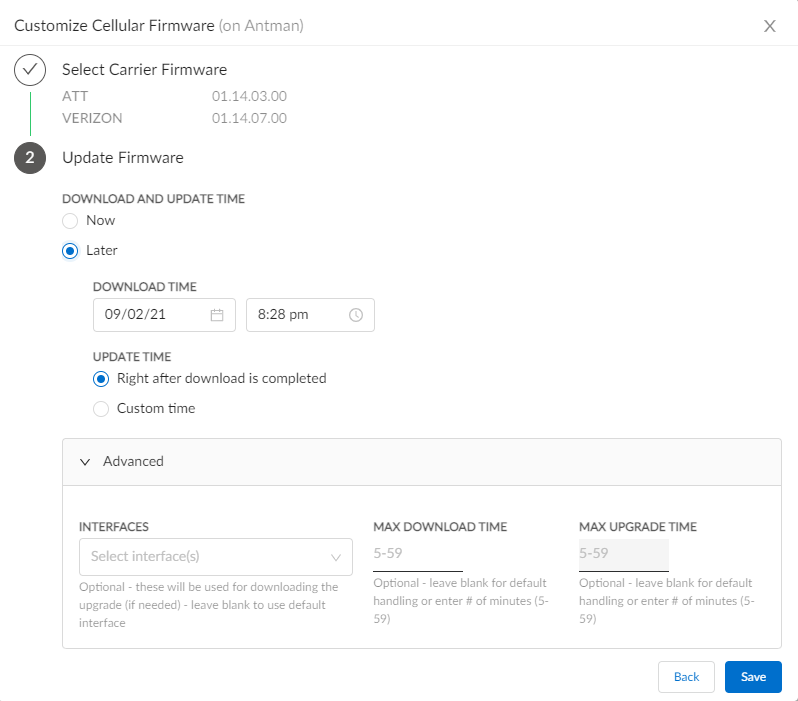
Task: Click the clock icon in download time field
Action: tap(356, 315)
